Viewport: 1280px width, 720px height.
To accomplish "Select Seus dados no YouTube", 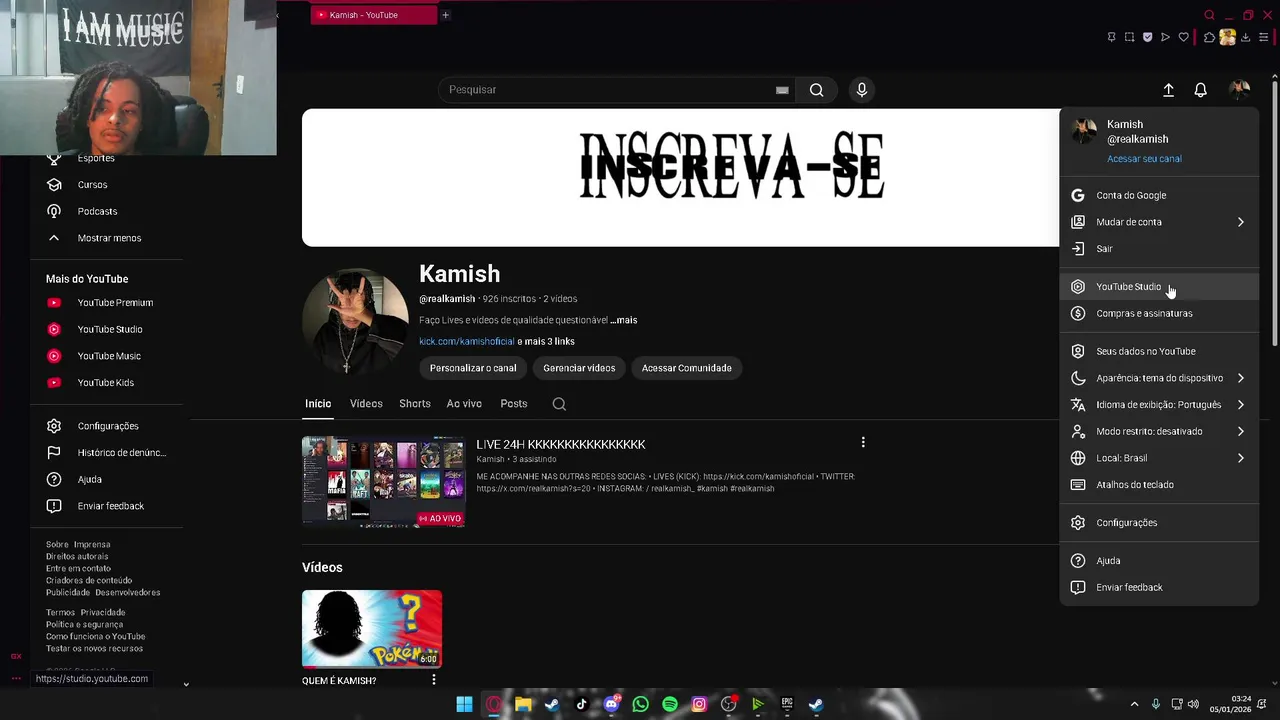I will [x=1159, y=351].
